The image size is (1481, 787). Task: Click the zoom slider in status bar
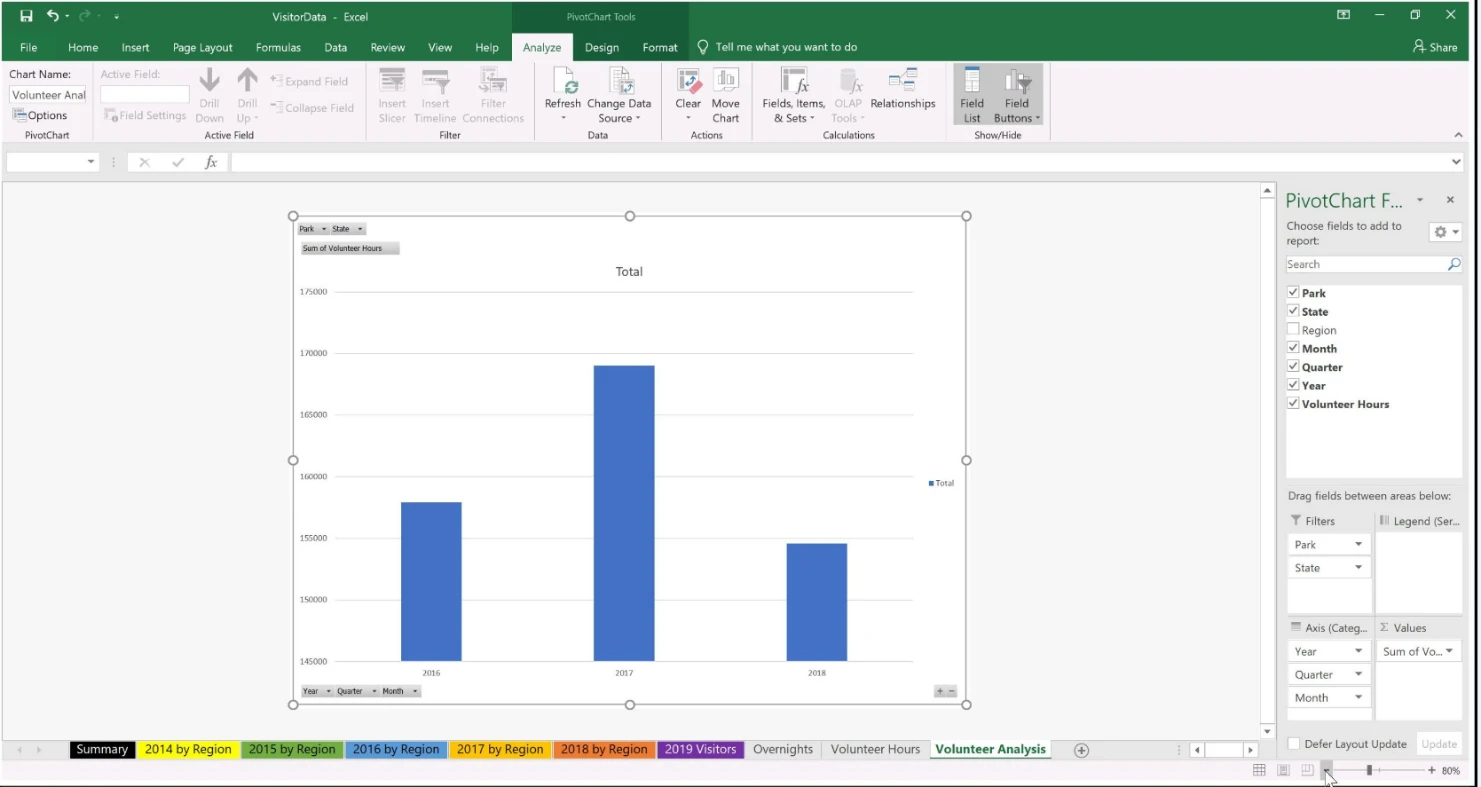tap(1369, 770)
